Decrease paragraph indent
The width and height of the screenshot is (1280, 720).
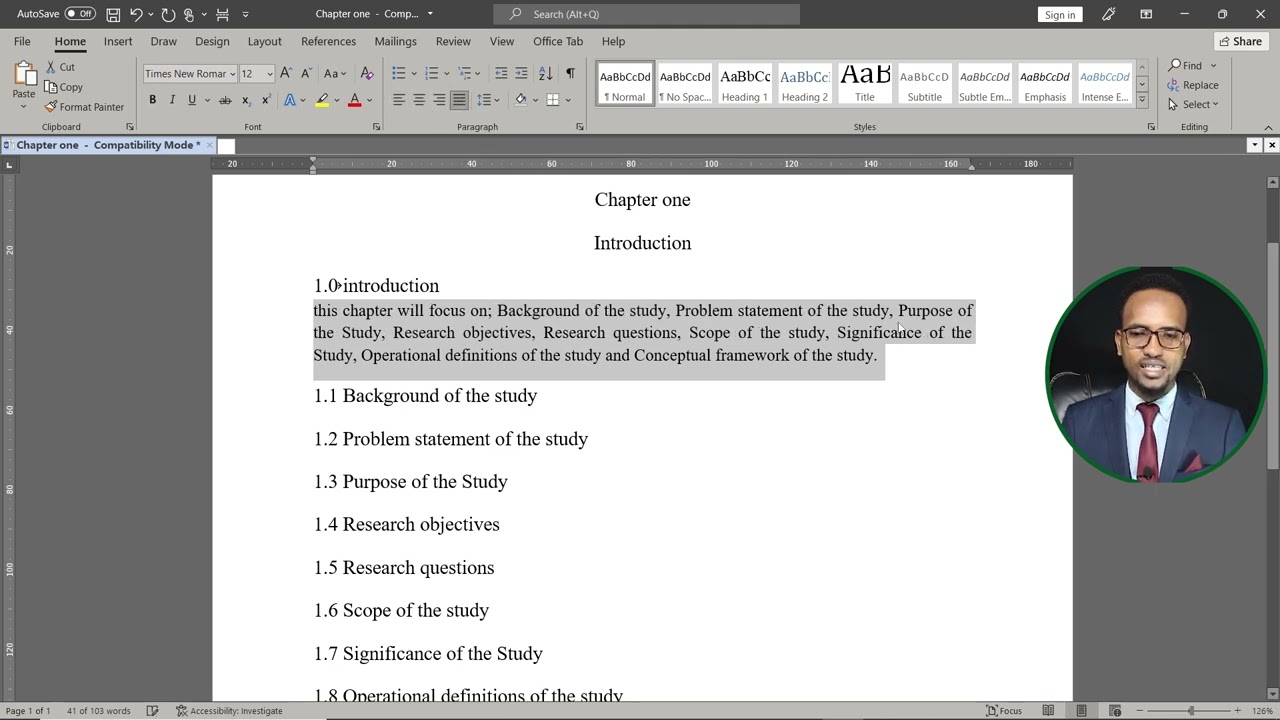(x=501, y=73)
